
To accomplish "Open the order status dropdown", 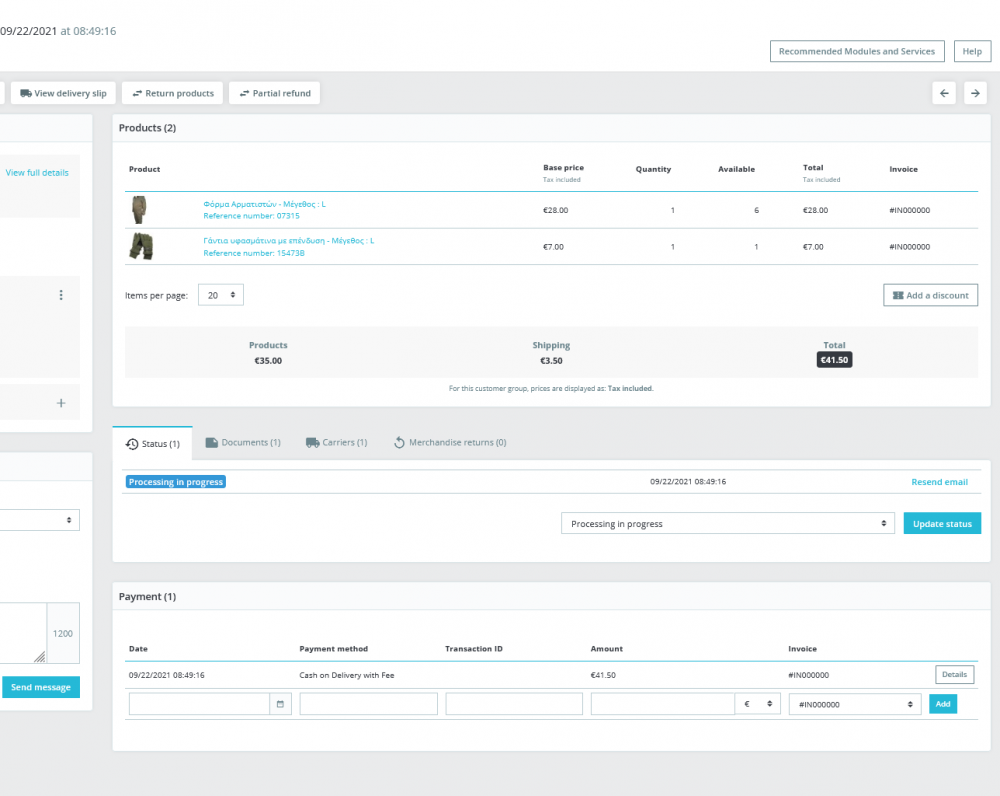I will coord(727,524).
